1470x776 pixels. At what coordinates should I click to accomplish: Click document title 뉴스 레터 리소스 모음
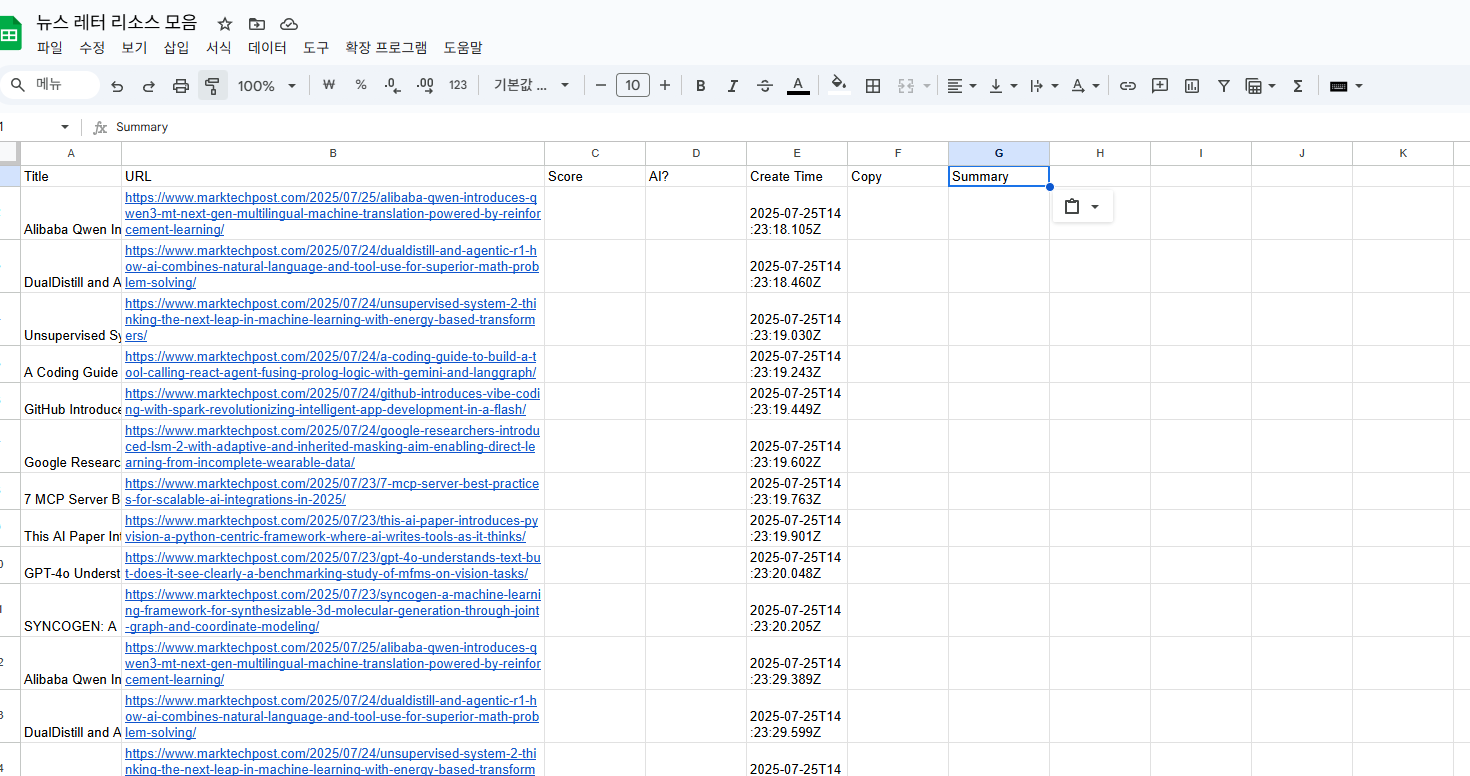pos(117,22)
